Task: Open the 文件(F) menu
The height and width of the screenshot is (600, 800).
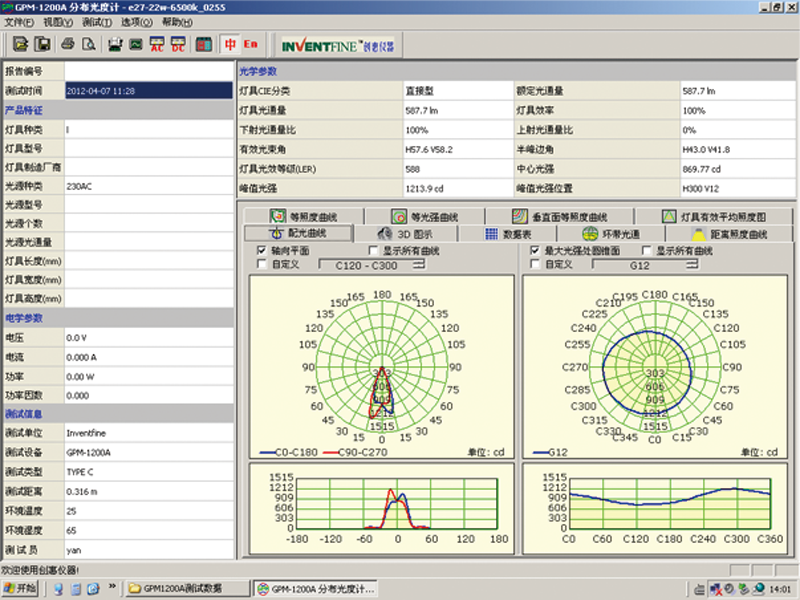Action: click(x=19, y=21)
